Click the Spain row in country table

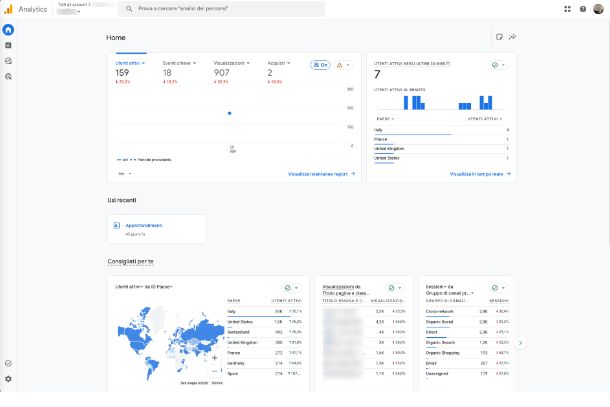[x=265, y=374]
